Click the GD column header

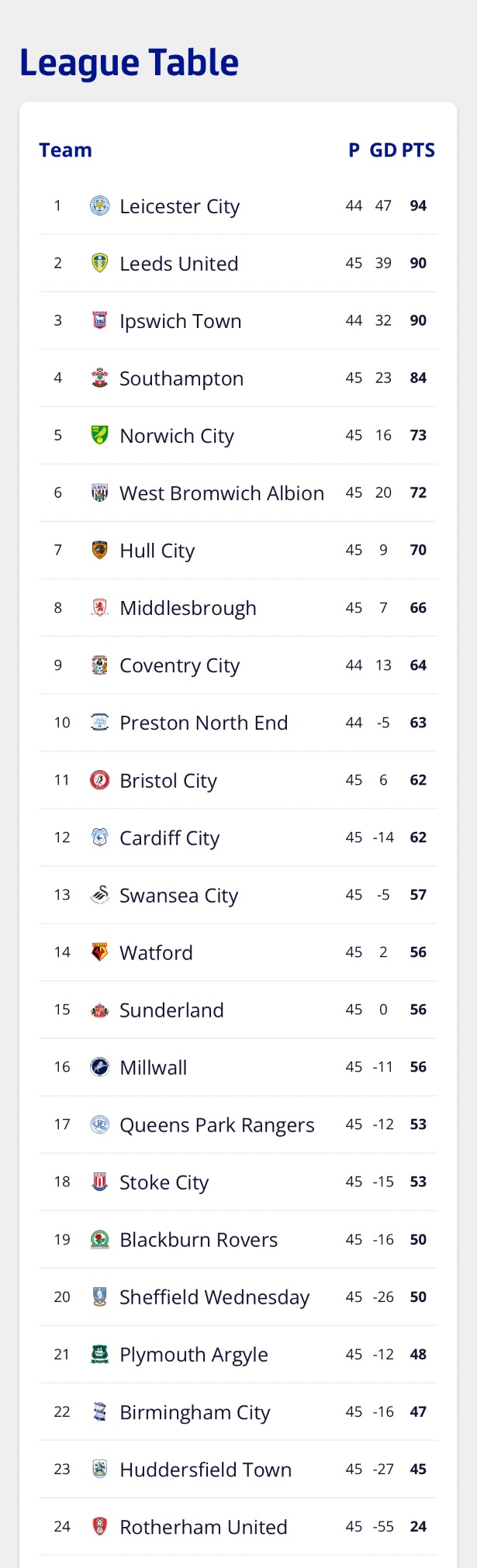point(383,150)
